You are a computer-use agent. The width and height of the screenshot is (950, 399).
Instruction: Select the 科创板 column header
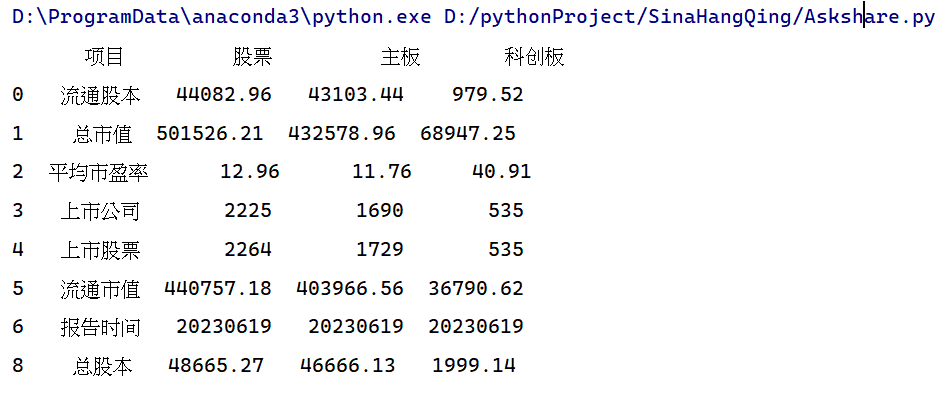click(x=534, y=56)
